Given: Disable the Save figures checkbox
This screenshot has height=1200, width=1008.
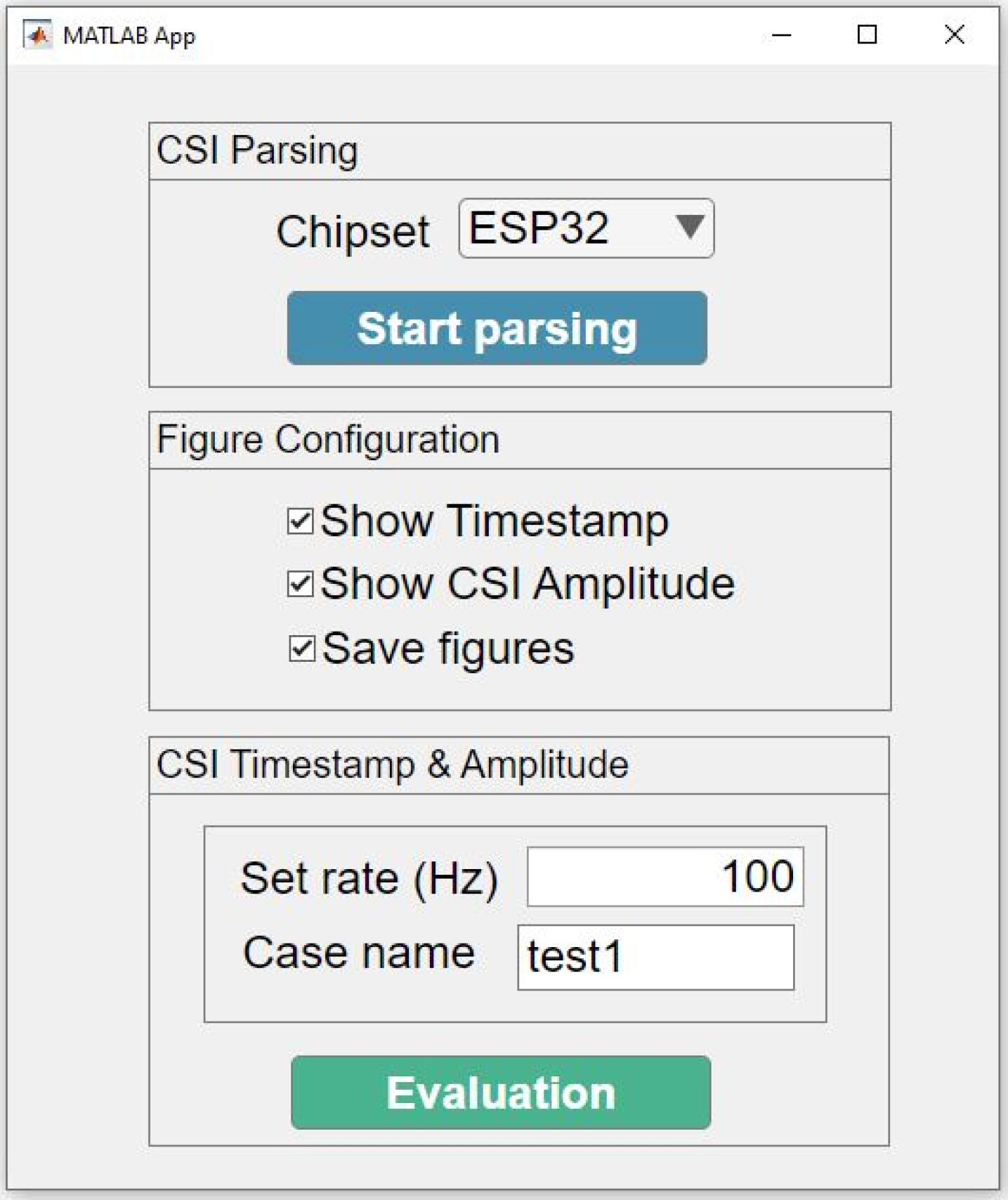Looking at the screenshot, I should point(302,648).
